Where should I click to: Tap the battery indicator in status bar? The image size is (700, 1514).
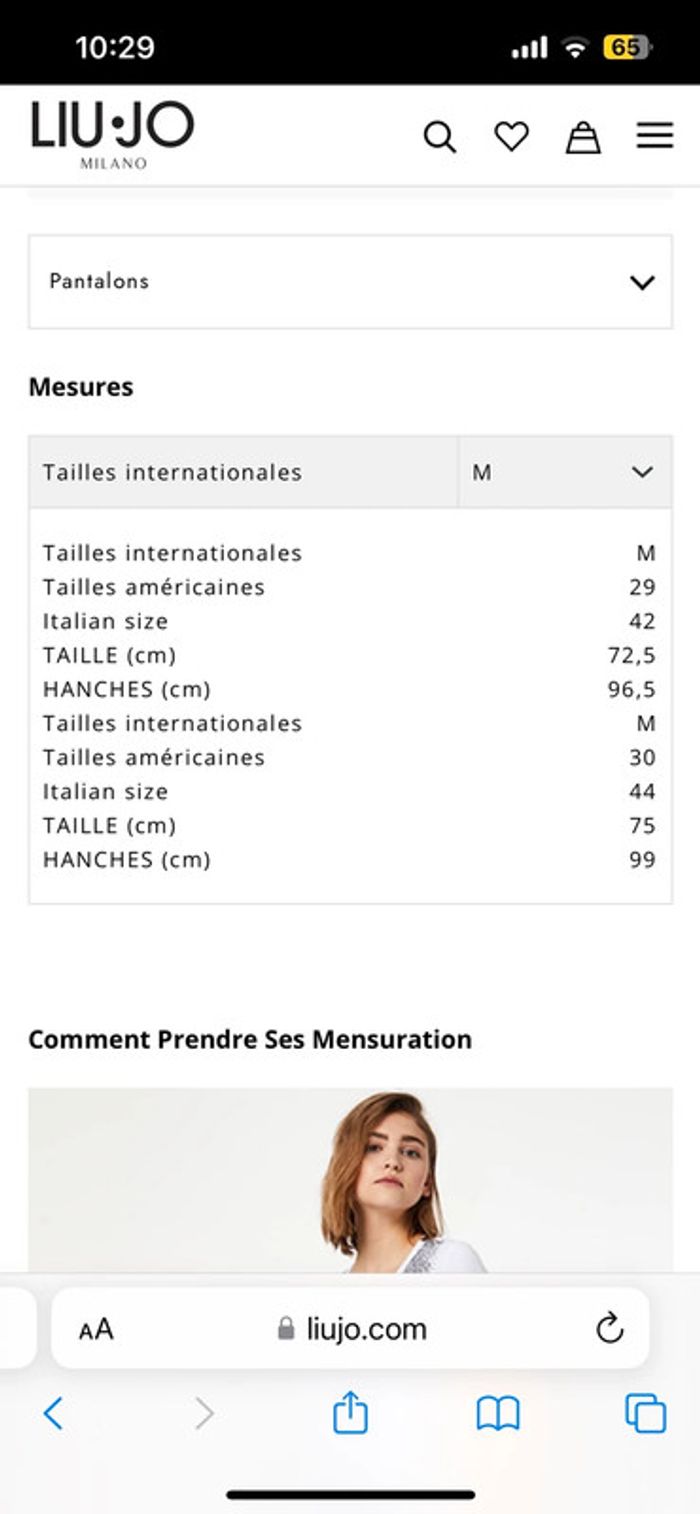(x=627, y=47)
